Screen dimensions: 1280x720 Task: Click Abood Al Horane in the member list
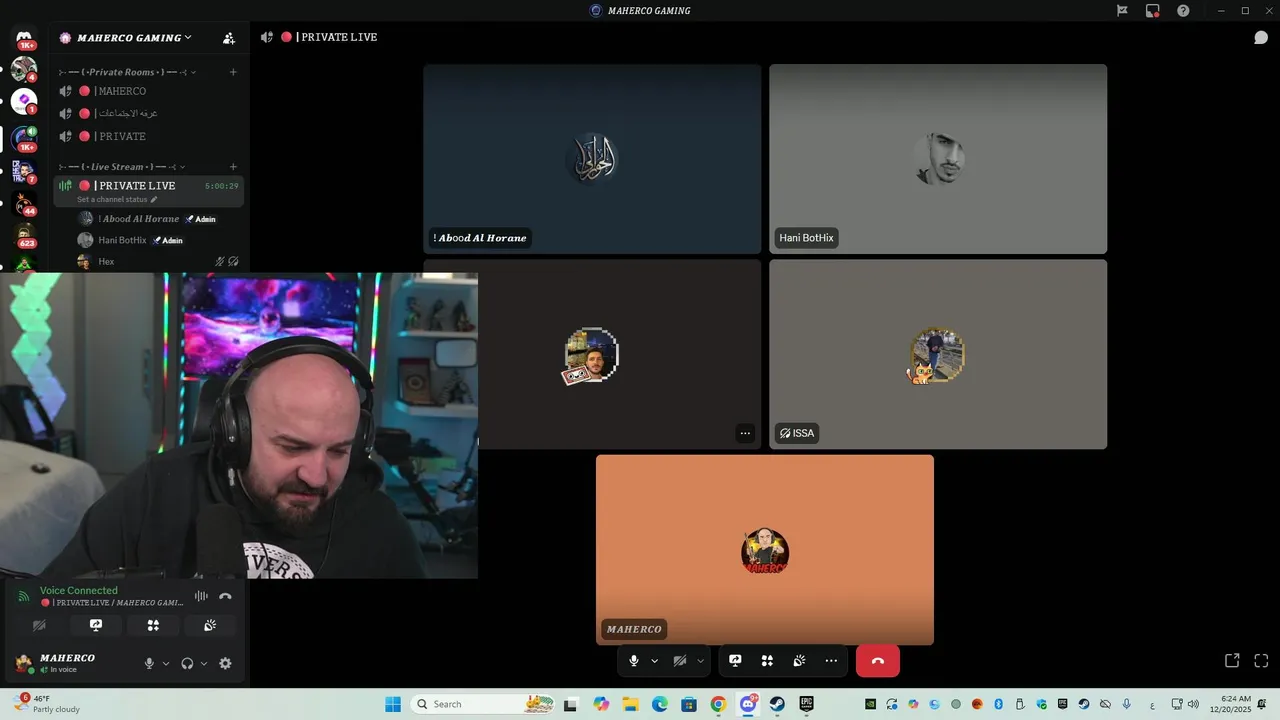point(148,219)
